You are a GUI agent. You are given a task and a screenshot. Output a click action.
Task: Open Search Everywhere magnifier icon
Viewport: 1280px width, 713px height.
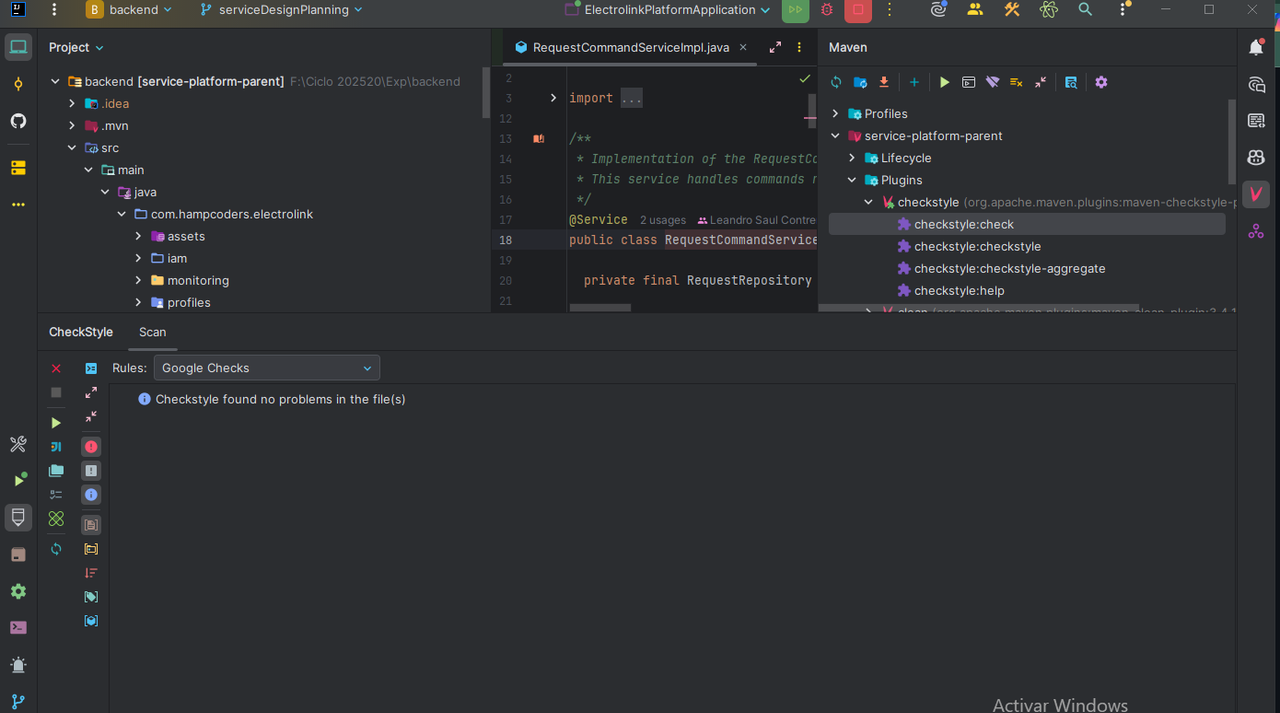(x=1085, y=10)
